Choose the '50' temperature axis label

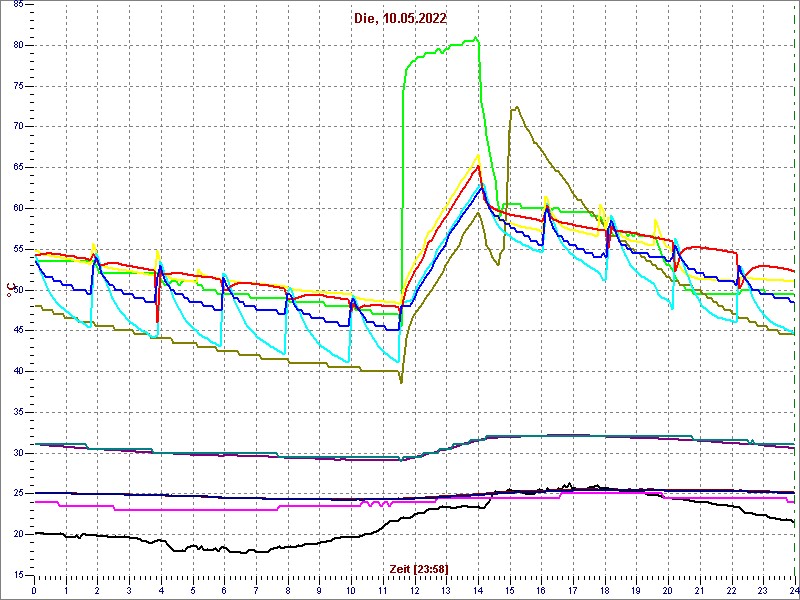(17, 290)
